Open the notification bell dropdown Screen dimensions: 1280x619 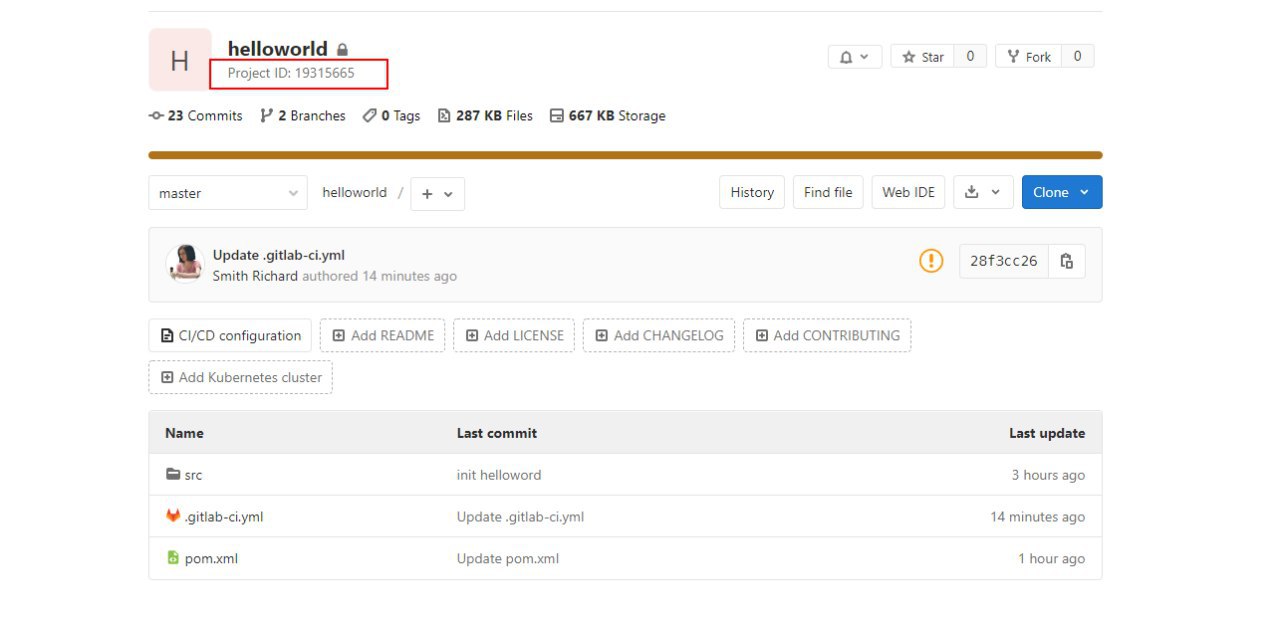855,57
